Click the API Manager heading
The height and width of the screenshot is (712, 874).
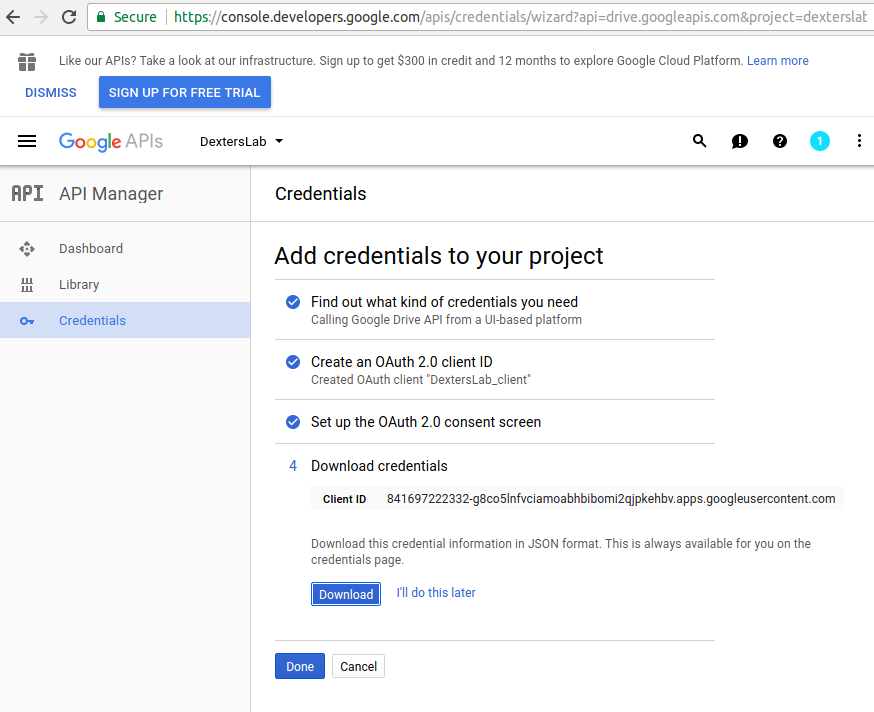pos(111,193)
